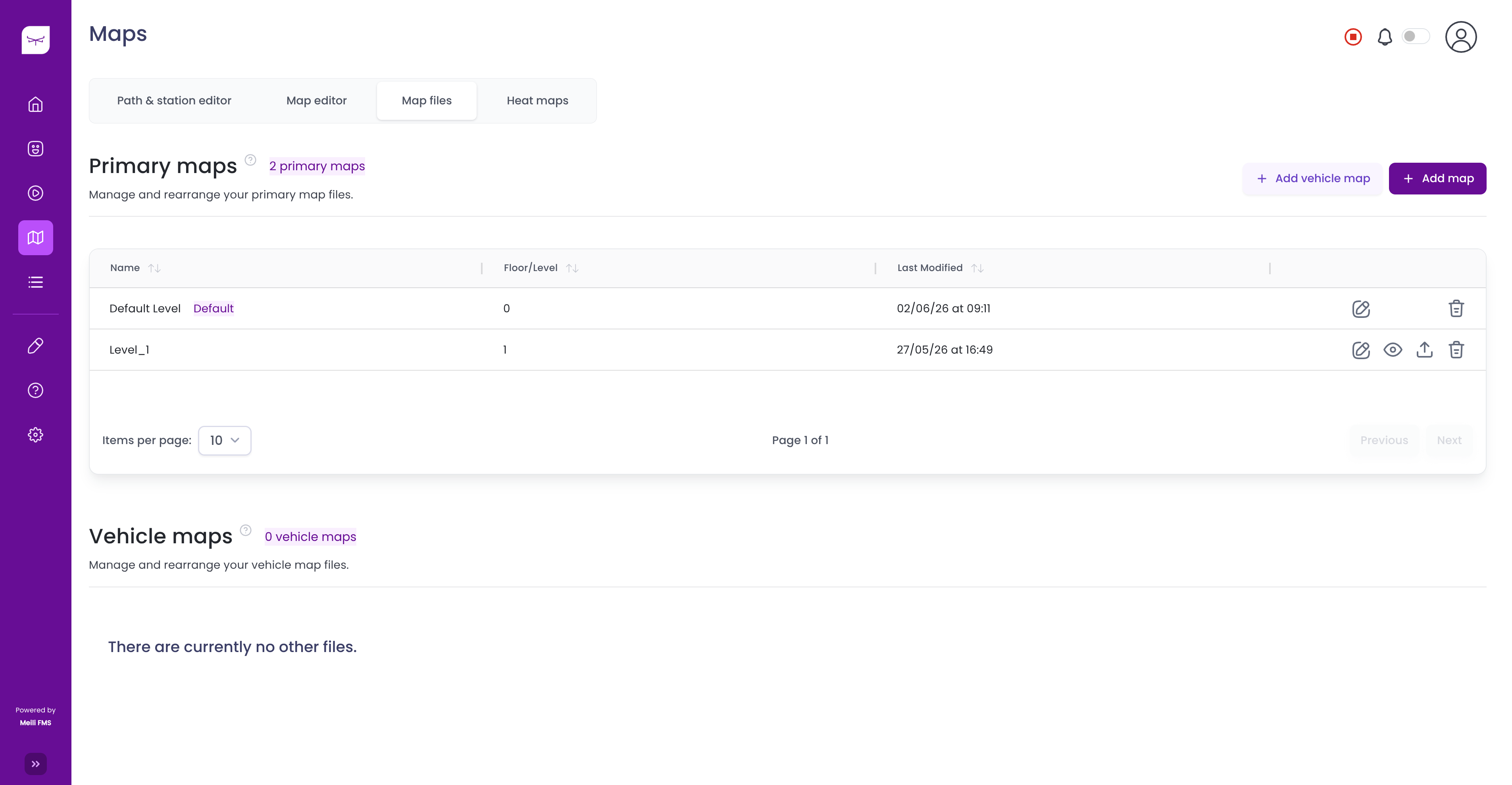1512x785 pixels.
Task: Select the Maps sidebar icon
Action: pyautogui.click(x=35, y=238)
